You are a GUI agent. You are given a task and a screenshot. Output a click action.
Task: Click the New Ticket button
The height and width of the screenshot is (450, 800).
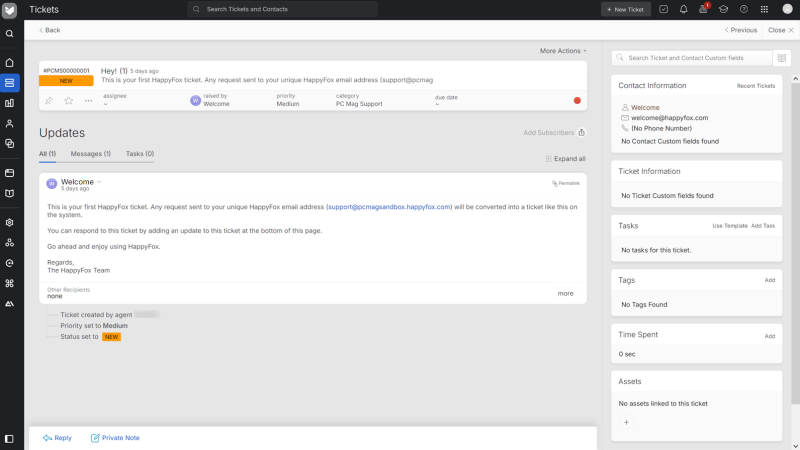[x=626, y=9]
